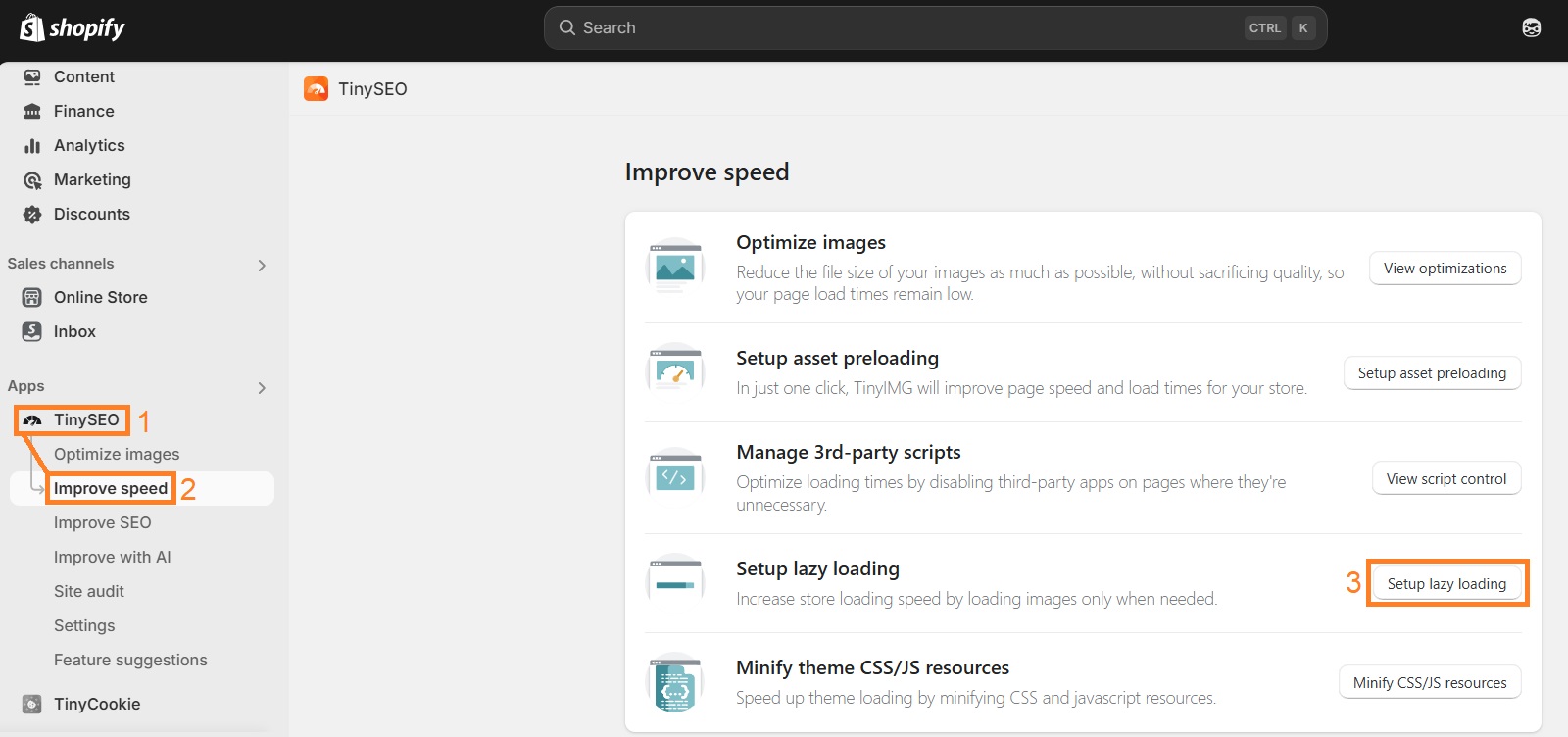Click the Minify CSS/JS resources button
This screenshot has height=737, width=1568.
point(1430,683)
